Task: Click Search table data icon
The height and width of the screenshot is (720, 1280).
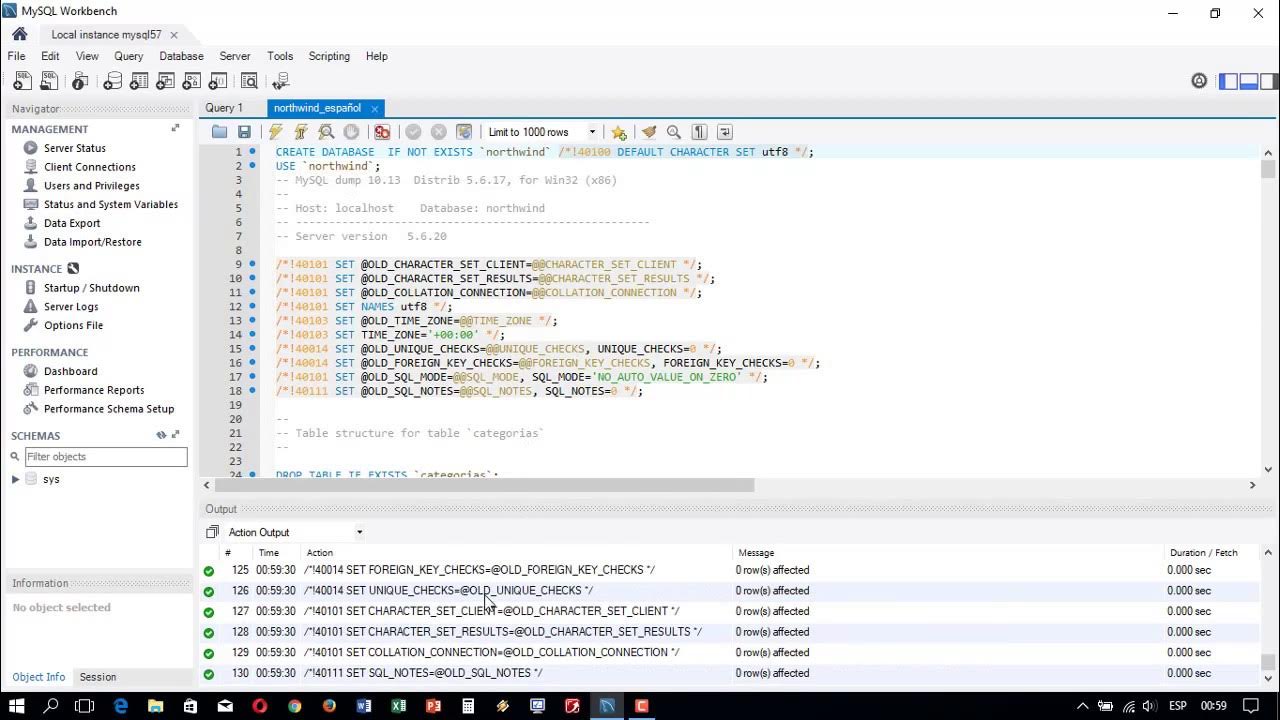Action: tap(249, 81)
